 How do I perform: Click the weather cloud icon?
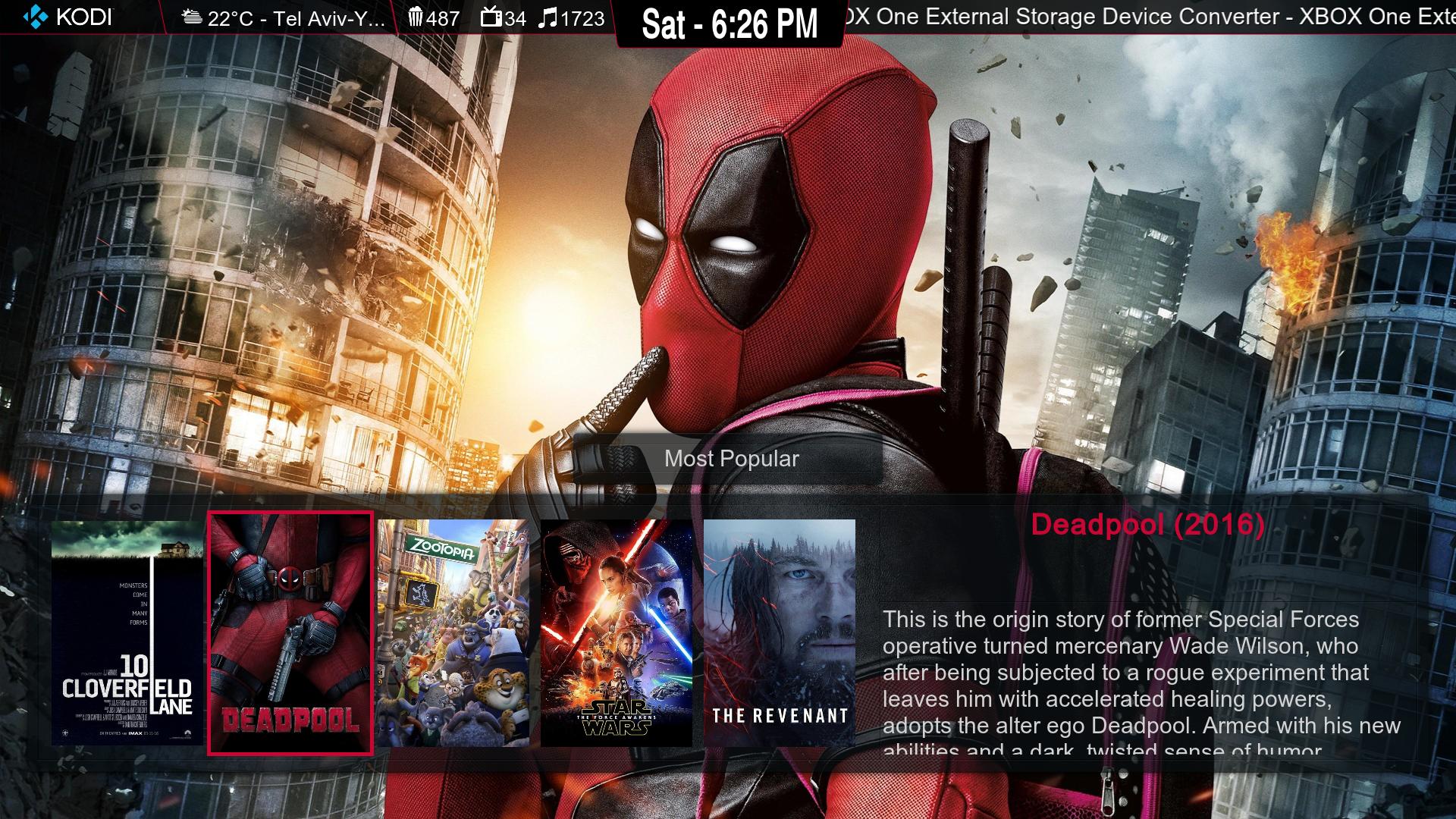(x=193, y=17)
